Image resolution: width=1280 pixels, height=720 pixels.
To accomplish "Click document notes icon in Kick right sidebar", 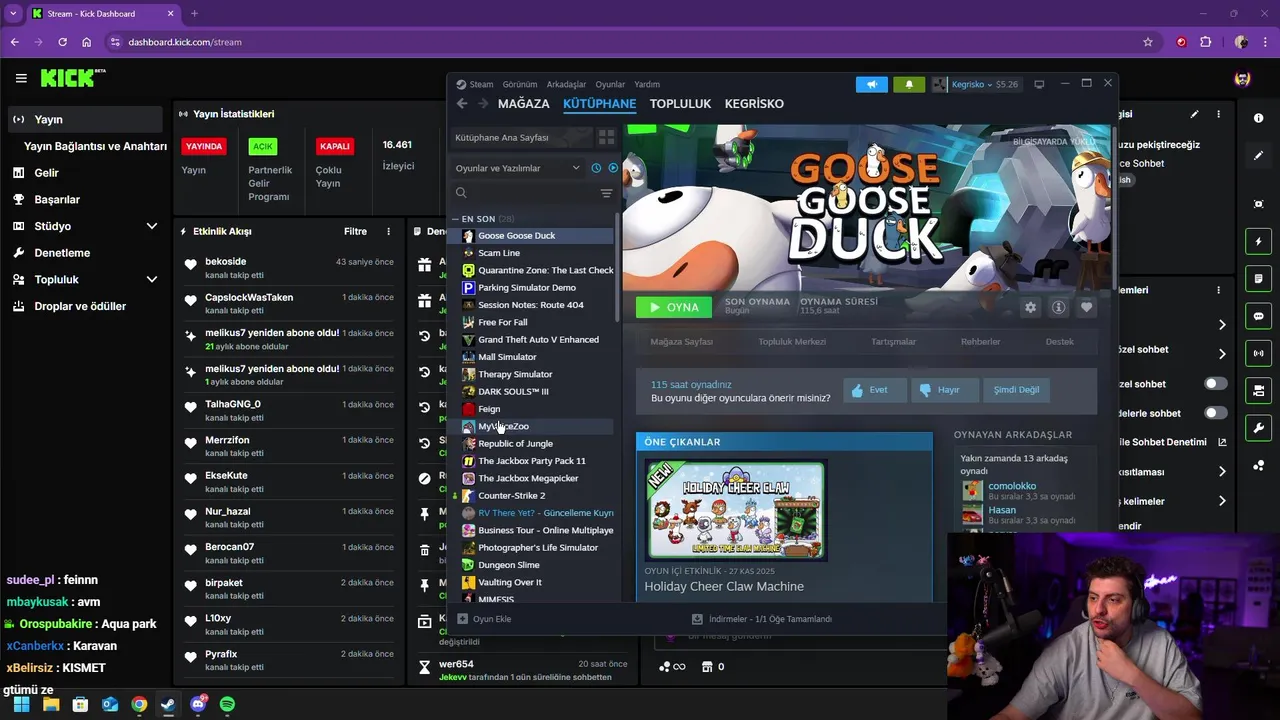I will coord(1258,278).
